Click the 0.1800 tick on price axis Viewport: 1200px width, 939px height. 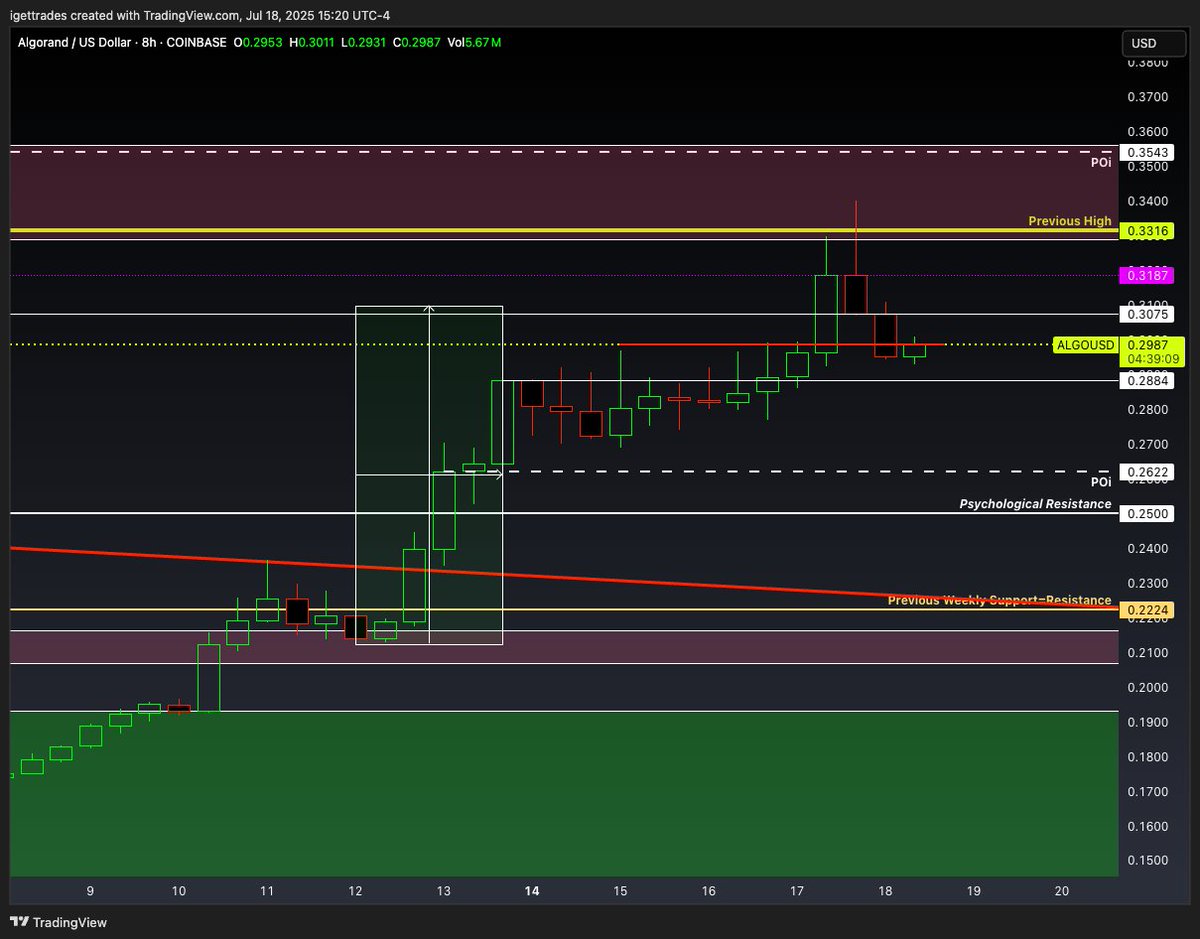[x=1147, y=757]
